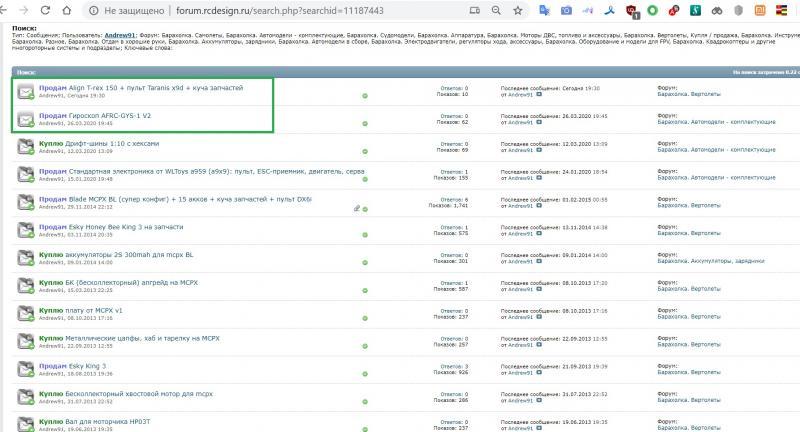Click the zoom magnifier icon in address bar

click(494, 12)
